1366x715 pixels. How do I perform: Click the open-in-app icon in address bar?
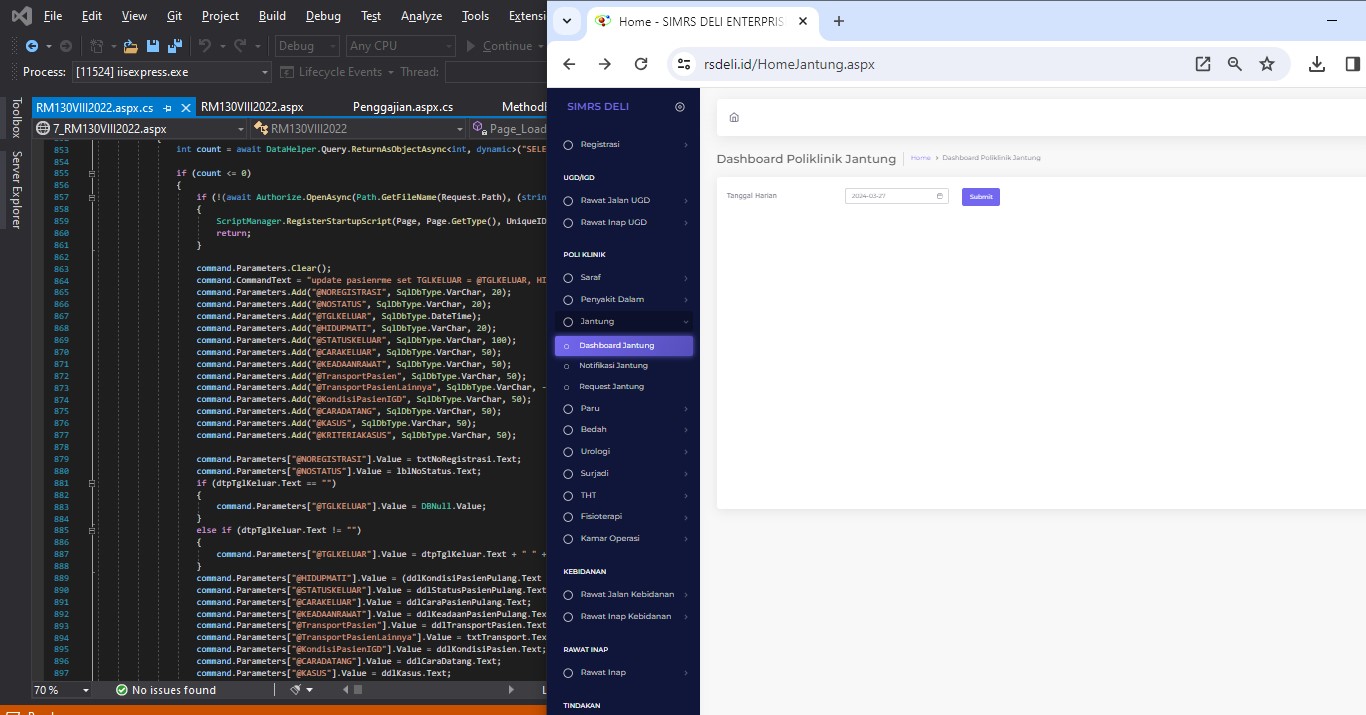point(1203,64)
